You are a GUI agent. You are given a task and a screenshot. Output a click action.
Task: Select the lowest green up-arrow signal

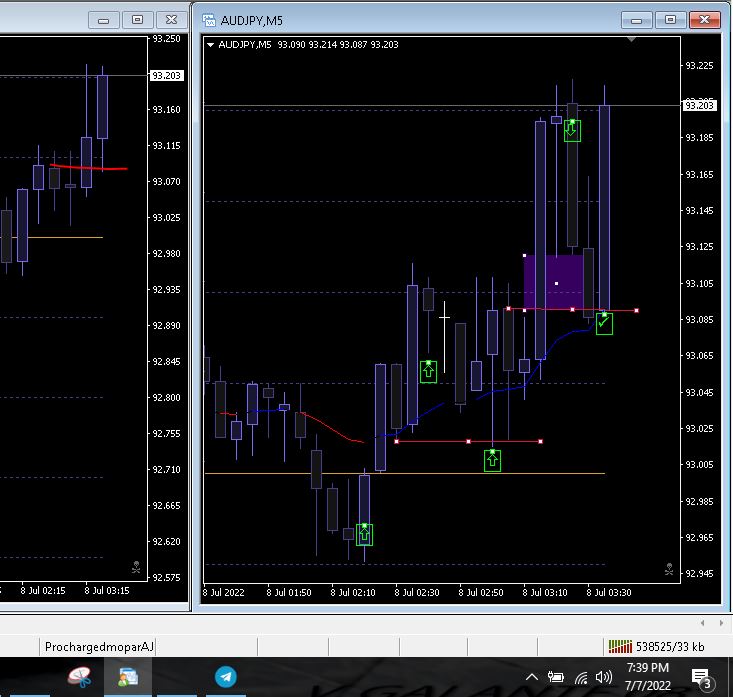pyautogui.click(x=364, y=534)
